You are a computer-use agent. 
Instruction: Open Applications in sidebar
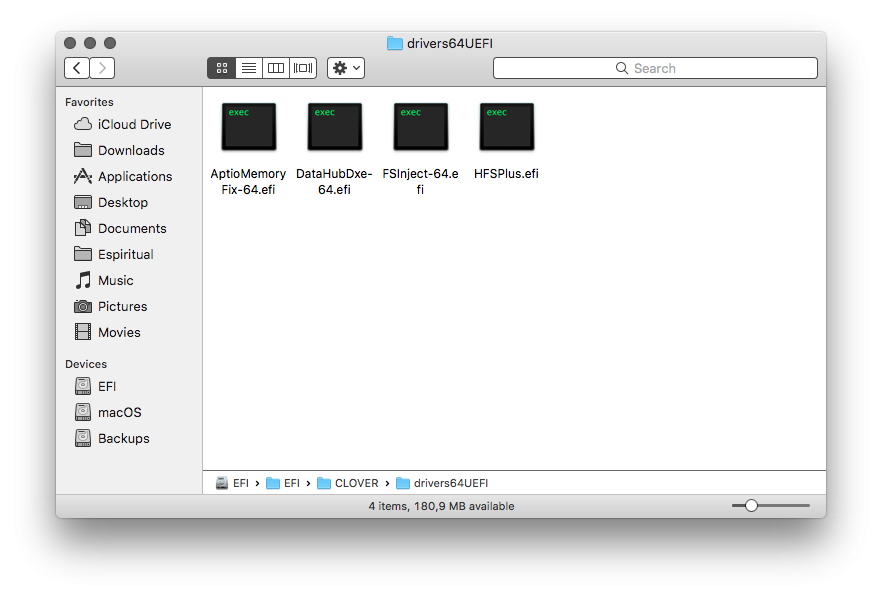tap(123, 176)
